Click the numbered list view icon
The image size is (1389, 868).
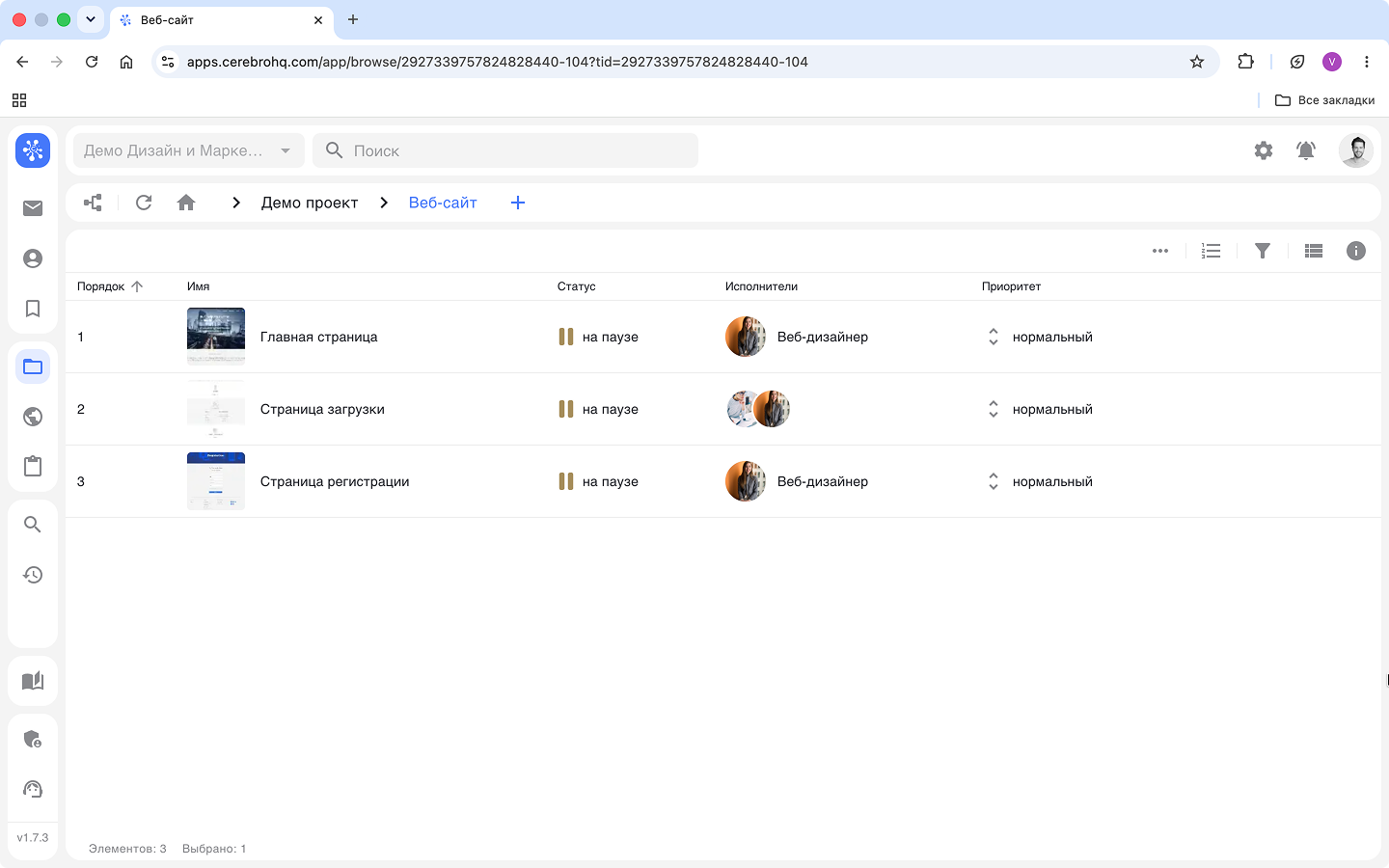click(1212, 251)
